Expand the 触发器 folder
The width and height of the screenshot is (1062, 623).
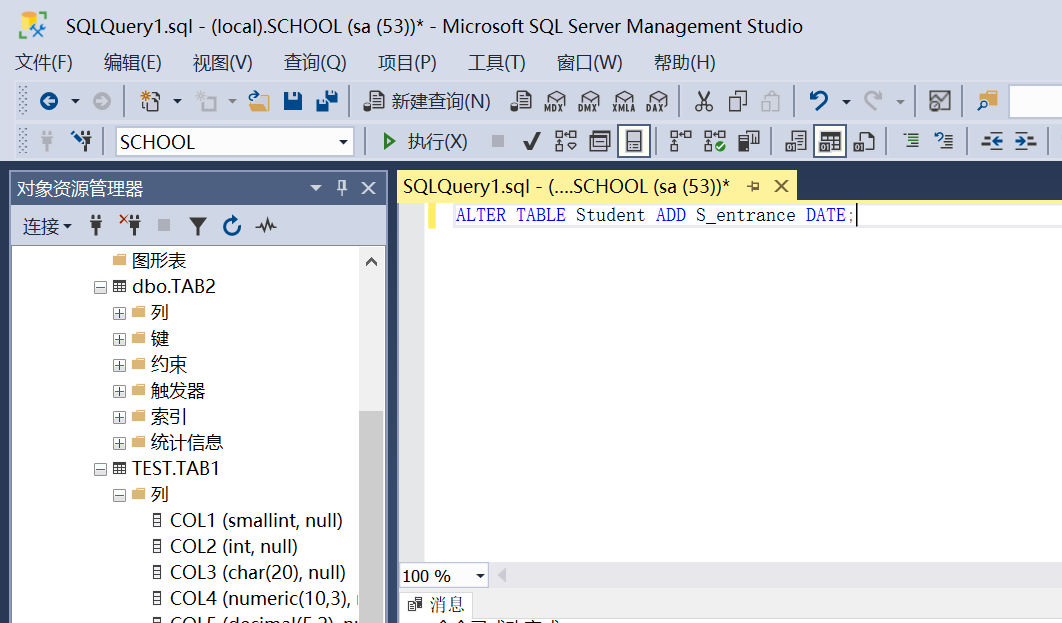[x=119, y=391]
